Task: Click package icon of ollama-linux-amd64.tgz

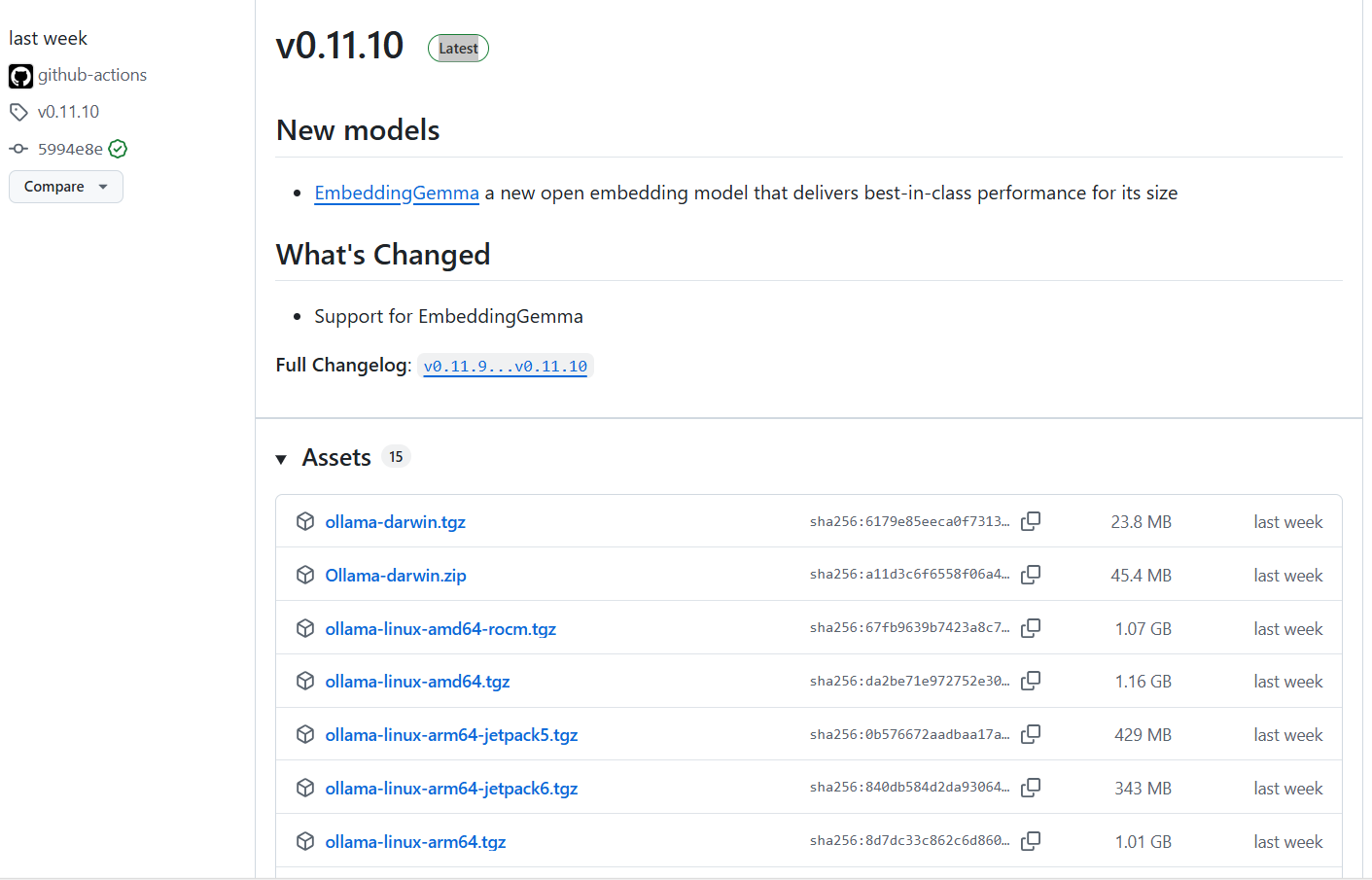Action: click(x=305, y=681)
